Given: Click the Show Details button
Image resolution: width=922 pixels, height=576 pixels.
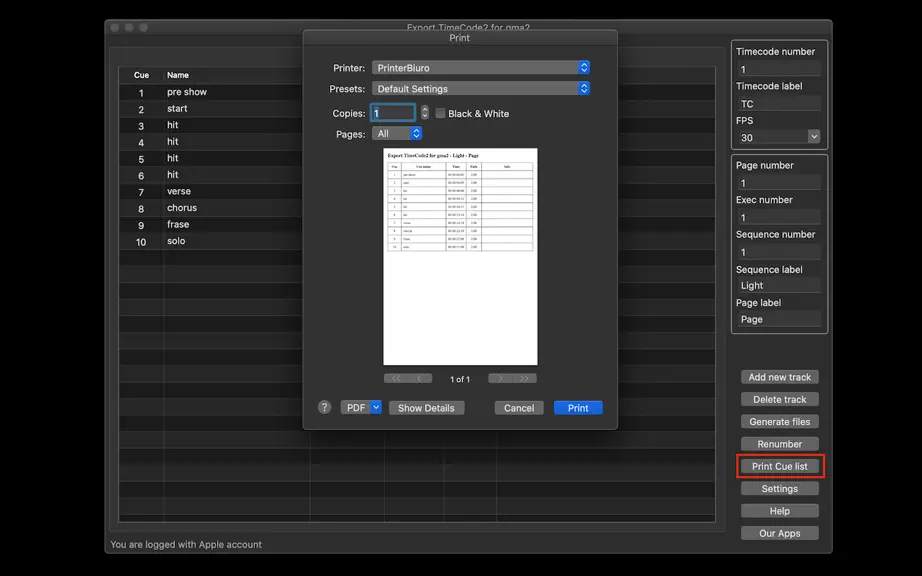Looking at the screenshot, I should tap(426, 408).
